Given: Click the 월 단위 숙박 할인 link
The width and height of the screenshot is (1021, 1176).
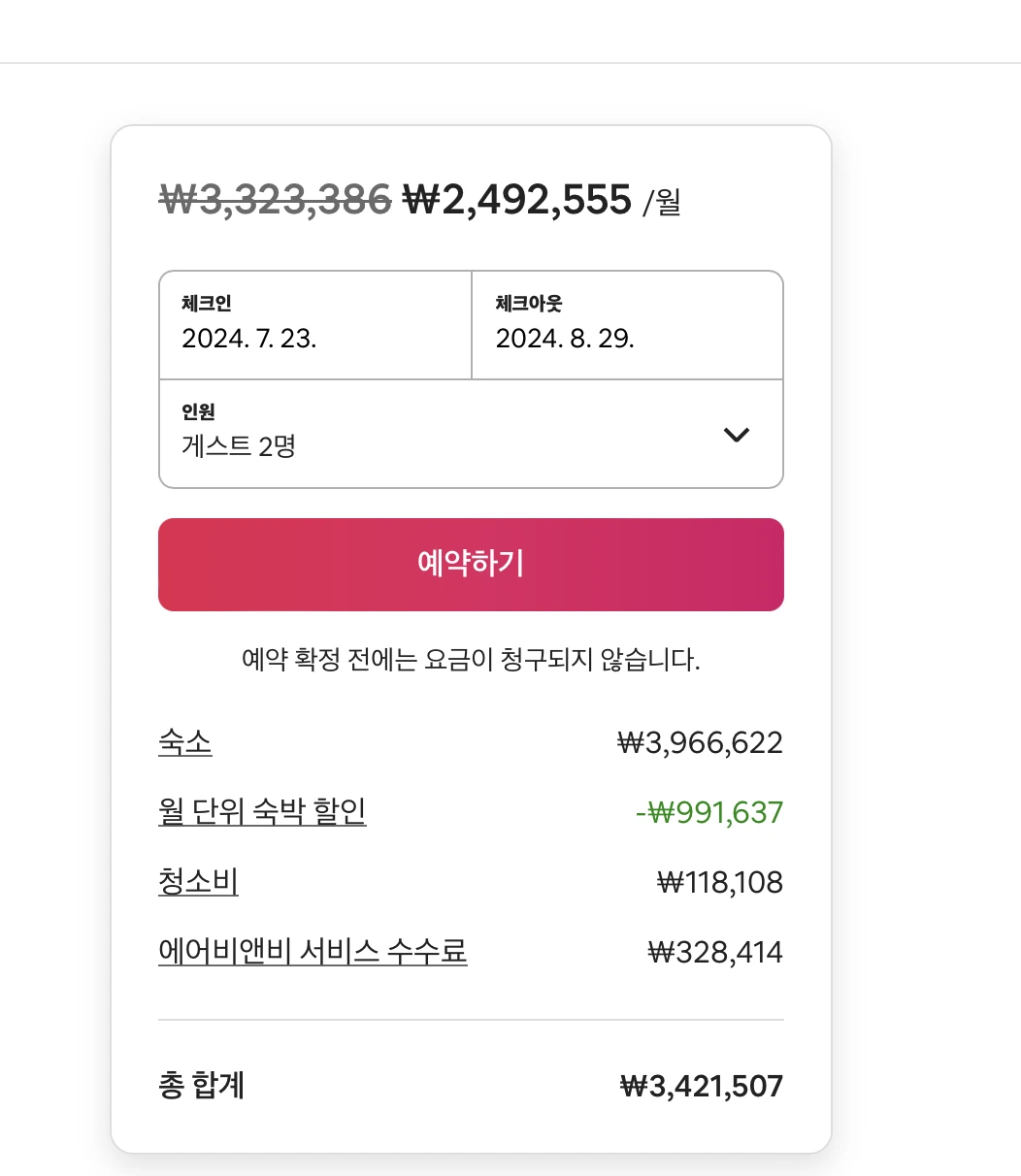Looking at the screenshot, I should coord(262,811).
